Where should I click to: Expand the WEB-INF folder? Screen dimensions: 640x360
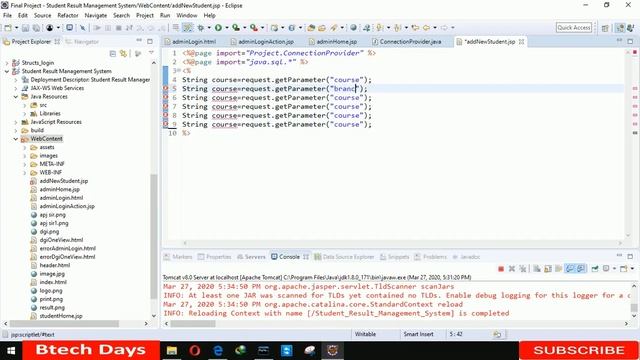pos(25,173)
